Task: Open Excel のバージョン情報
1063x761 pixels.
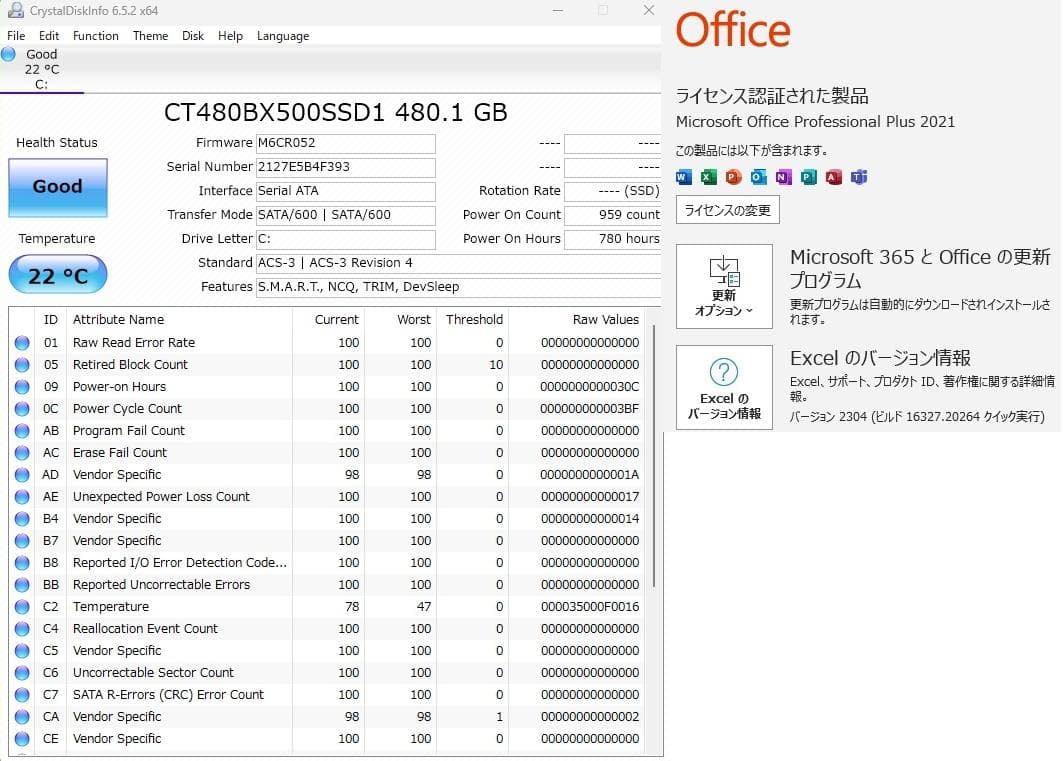Action: (723, 388)
